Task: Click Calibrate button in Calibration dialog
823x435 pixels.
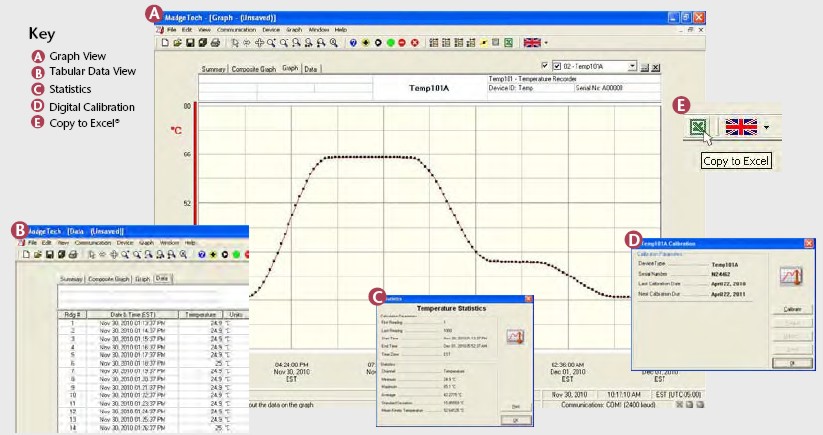Action: (x=792, y=309)
